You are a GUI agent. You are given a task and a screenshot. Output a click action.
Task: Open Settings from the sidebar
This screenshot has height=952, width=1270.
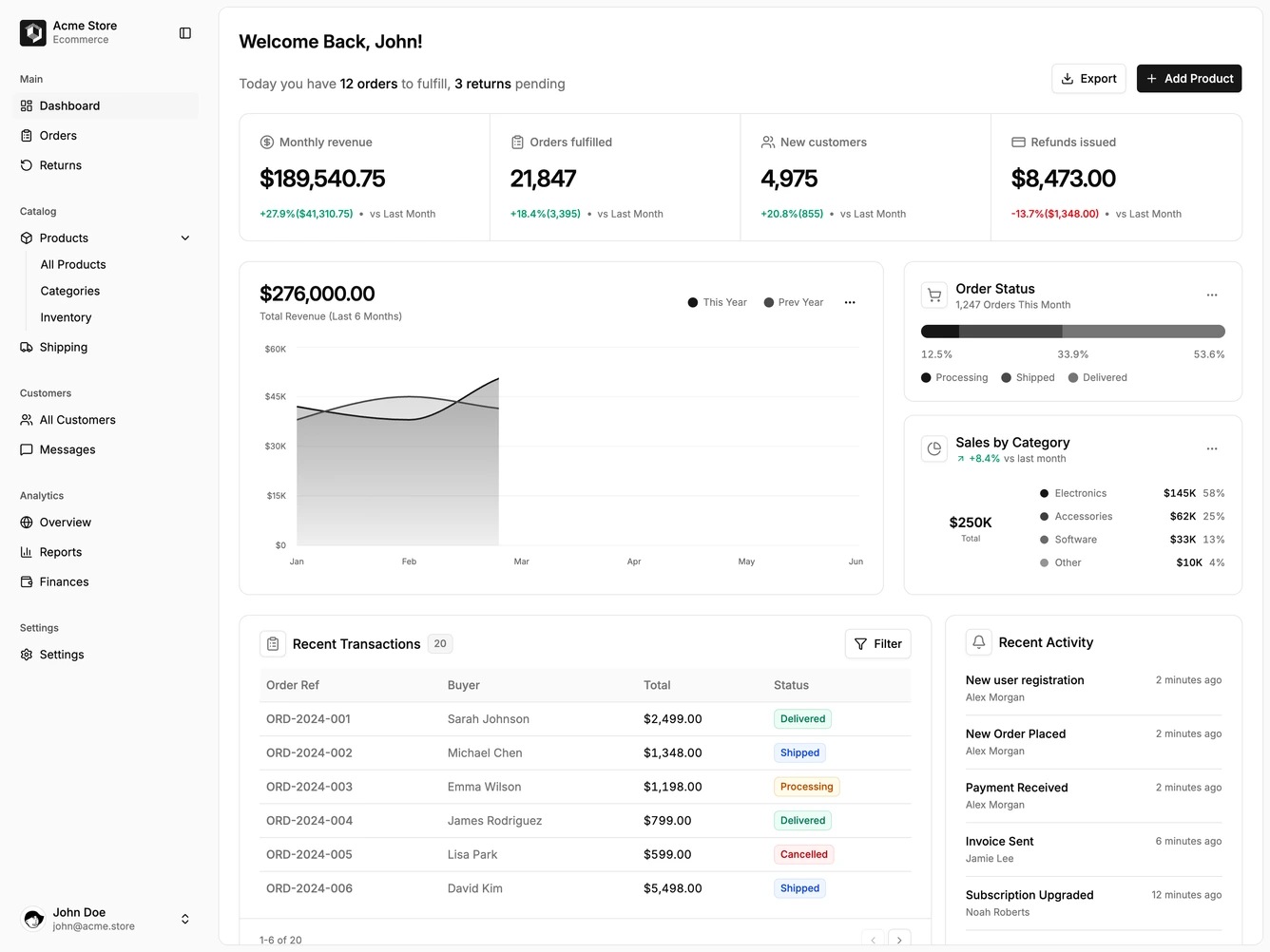click(106, 655)
